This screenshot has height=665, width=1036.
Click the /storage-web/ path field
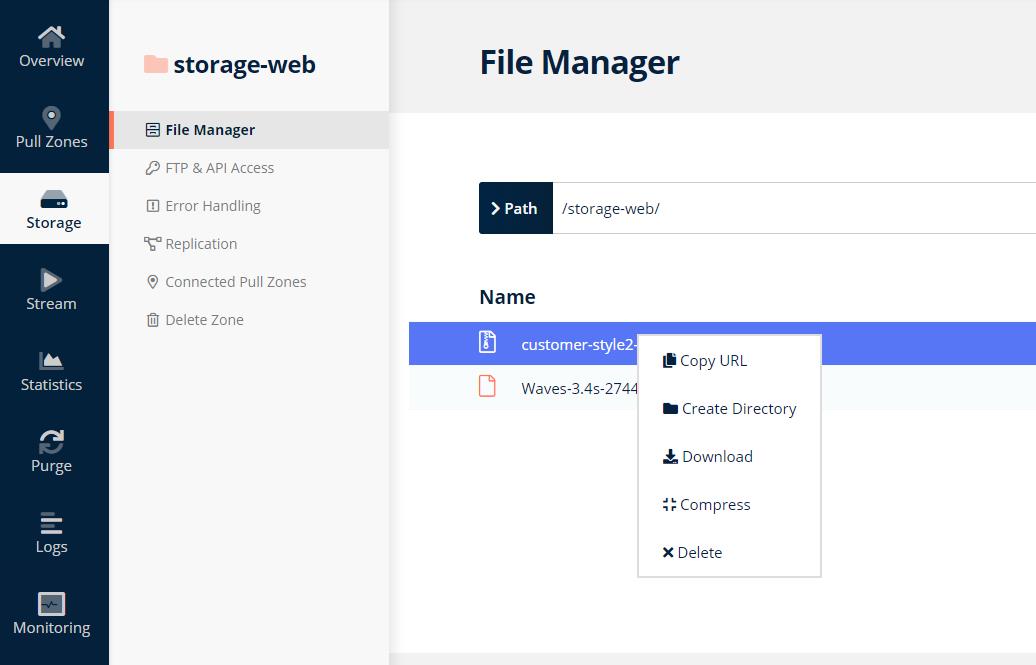click(794, 208)
